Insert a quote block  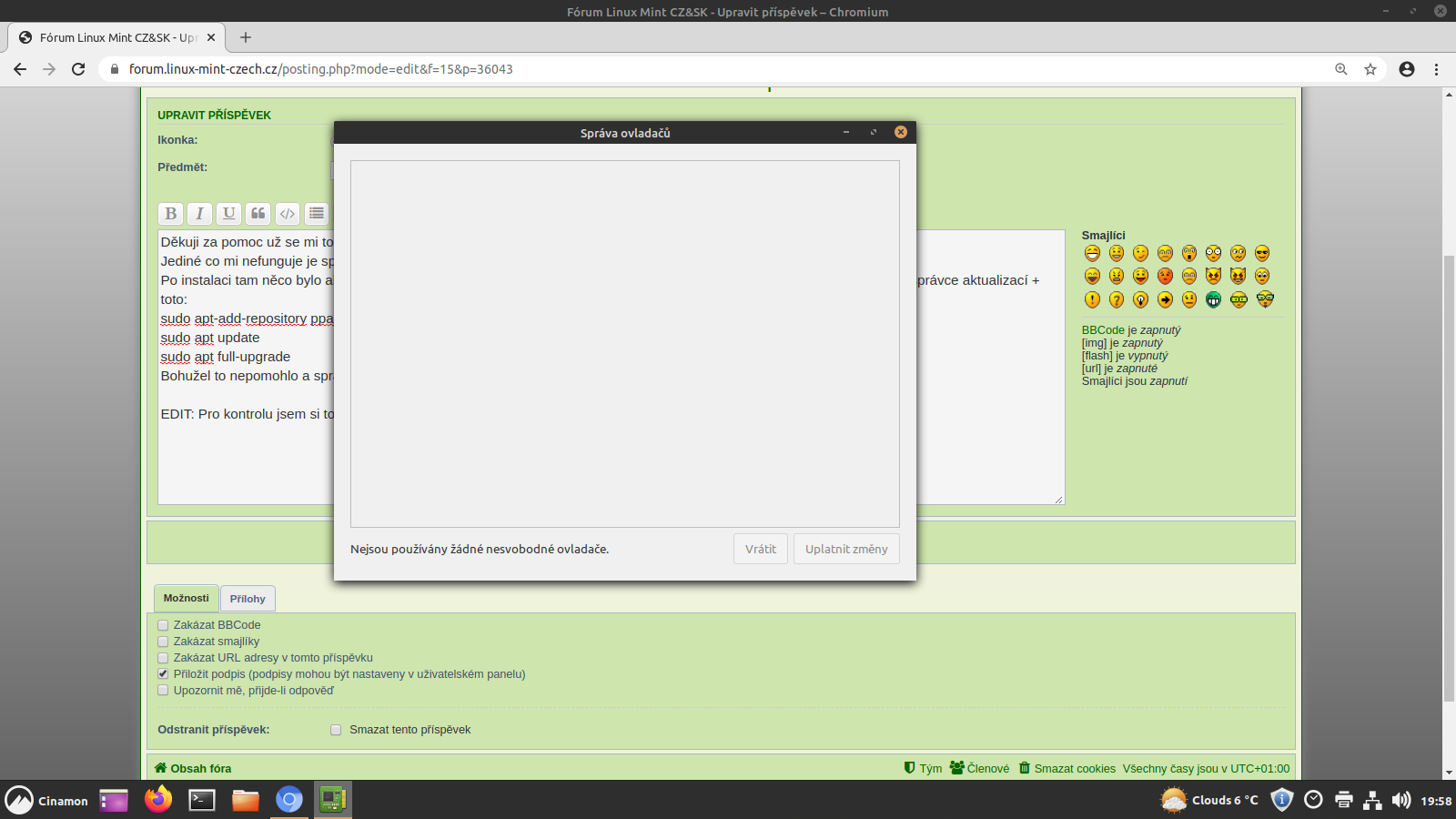258,214
